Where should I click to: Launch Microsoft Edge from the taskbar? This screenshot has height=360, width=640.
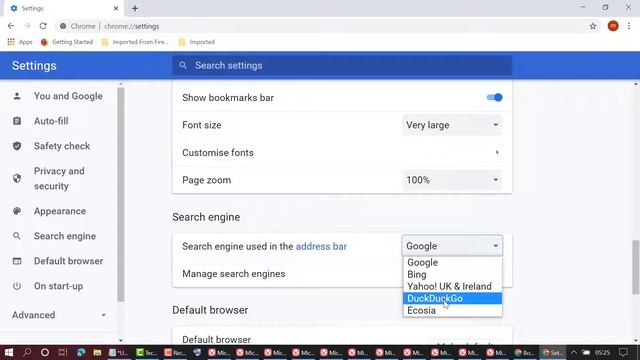[x=81, y=352]
